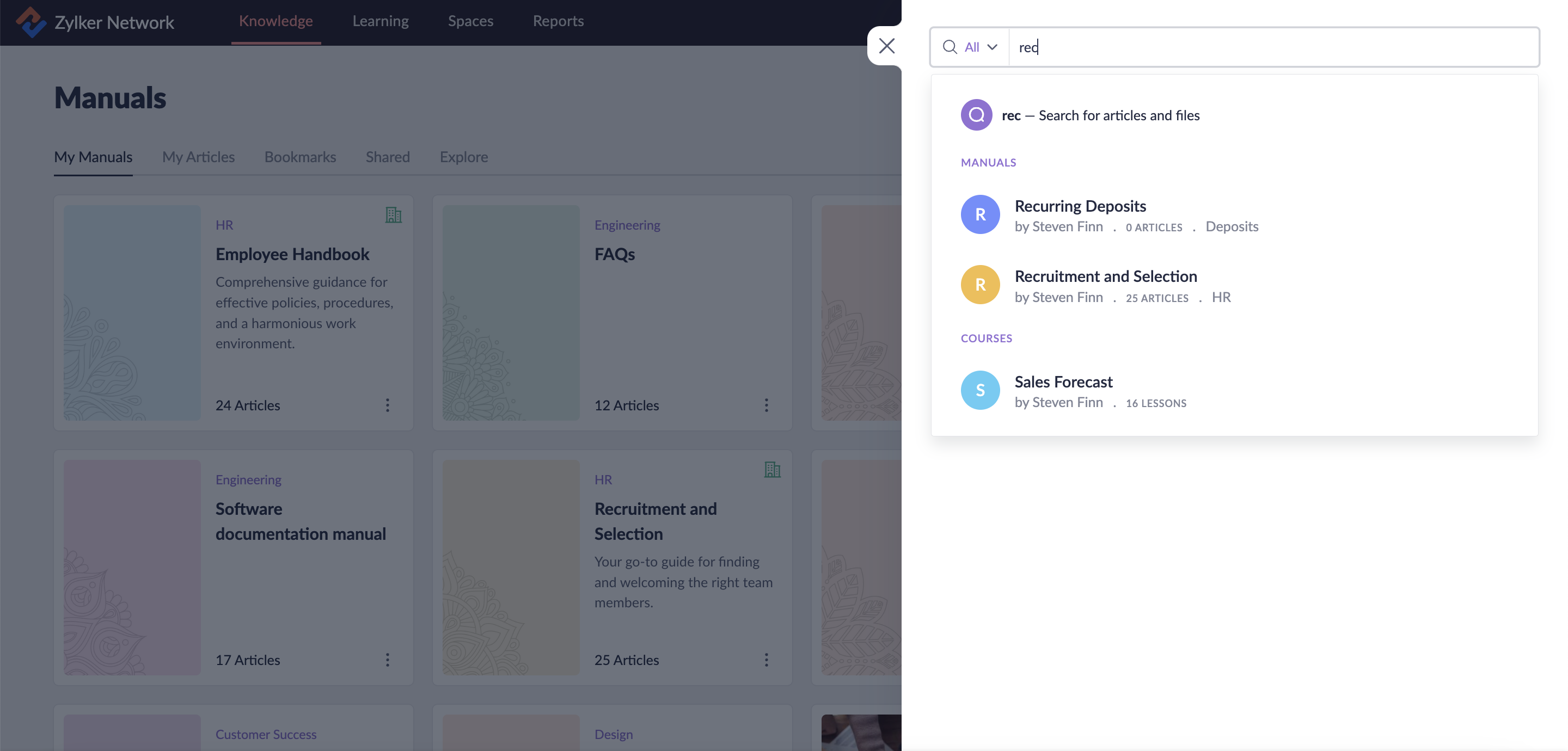Click Employee Handbook organization building icon
Viewport: 1568px width, 751px height.
click(393, 215)
